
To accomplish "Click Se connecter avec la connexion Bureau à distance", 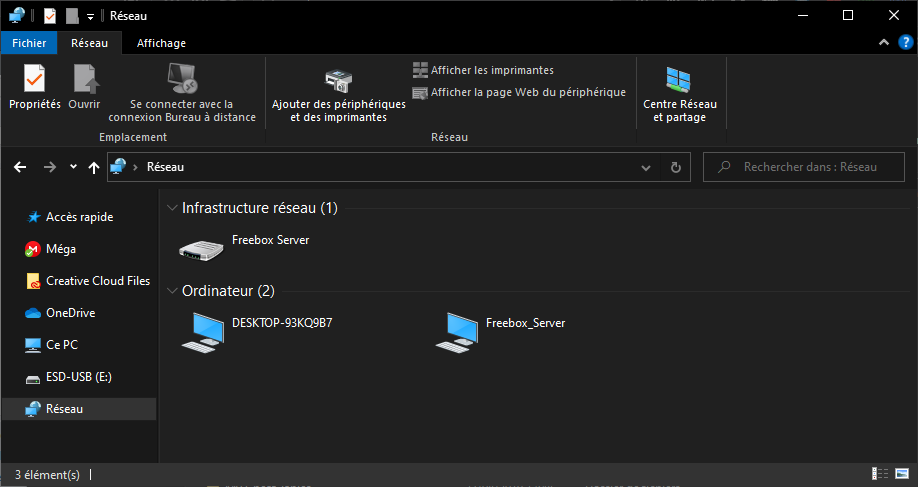I will pos(182,94).
